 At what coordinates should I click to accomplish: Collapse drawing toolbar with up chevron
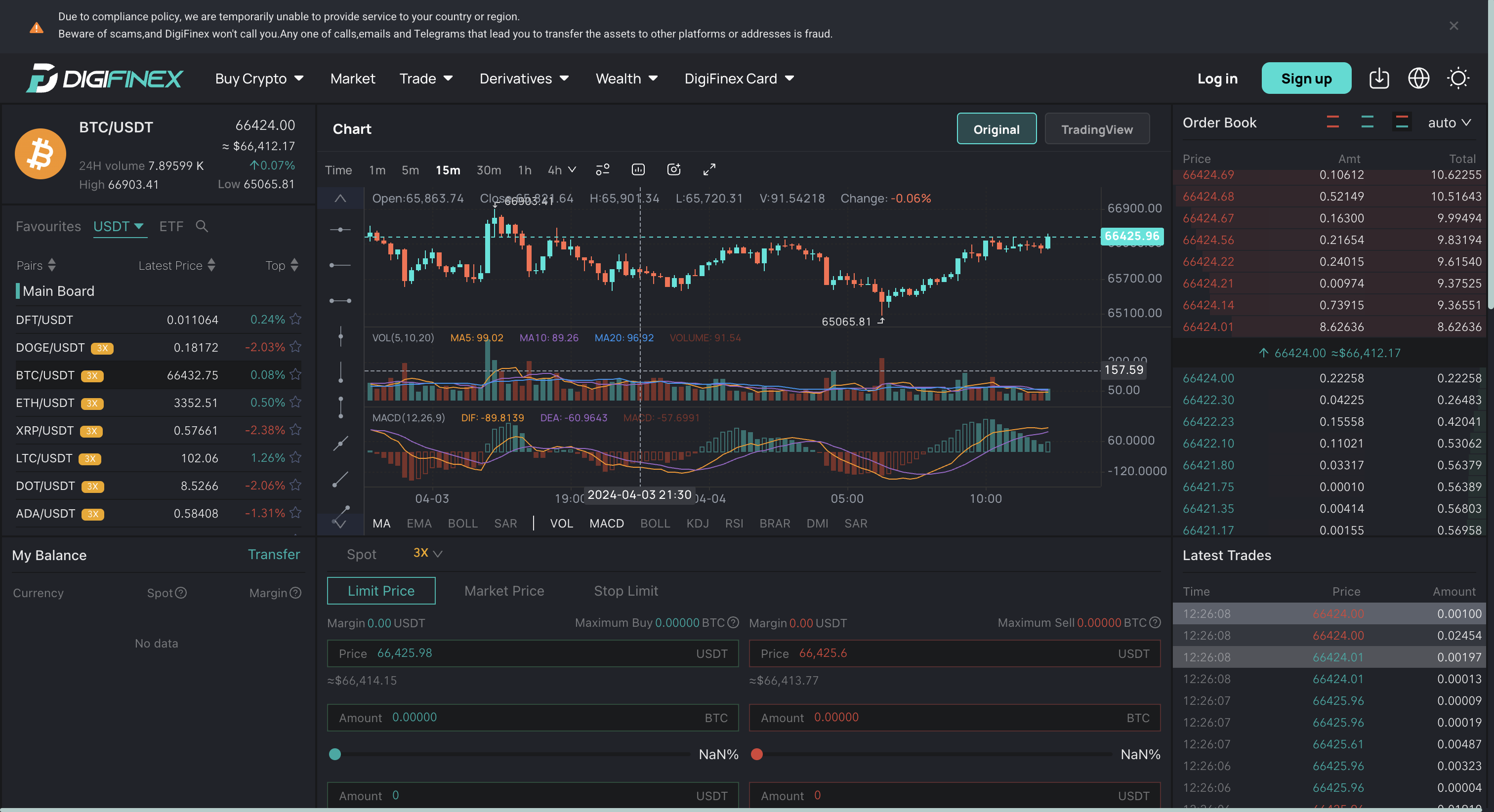340,199
